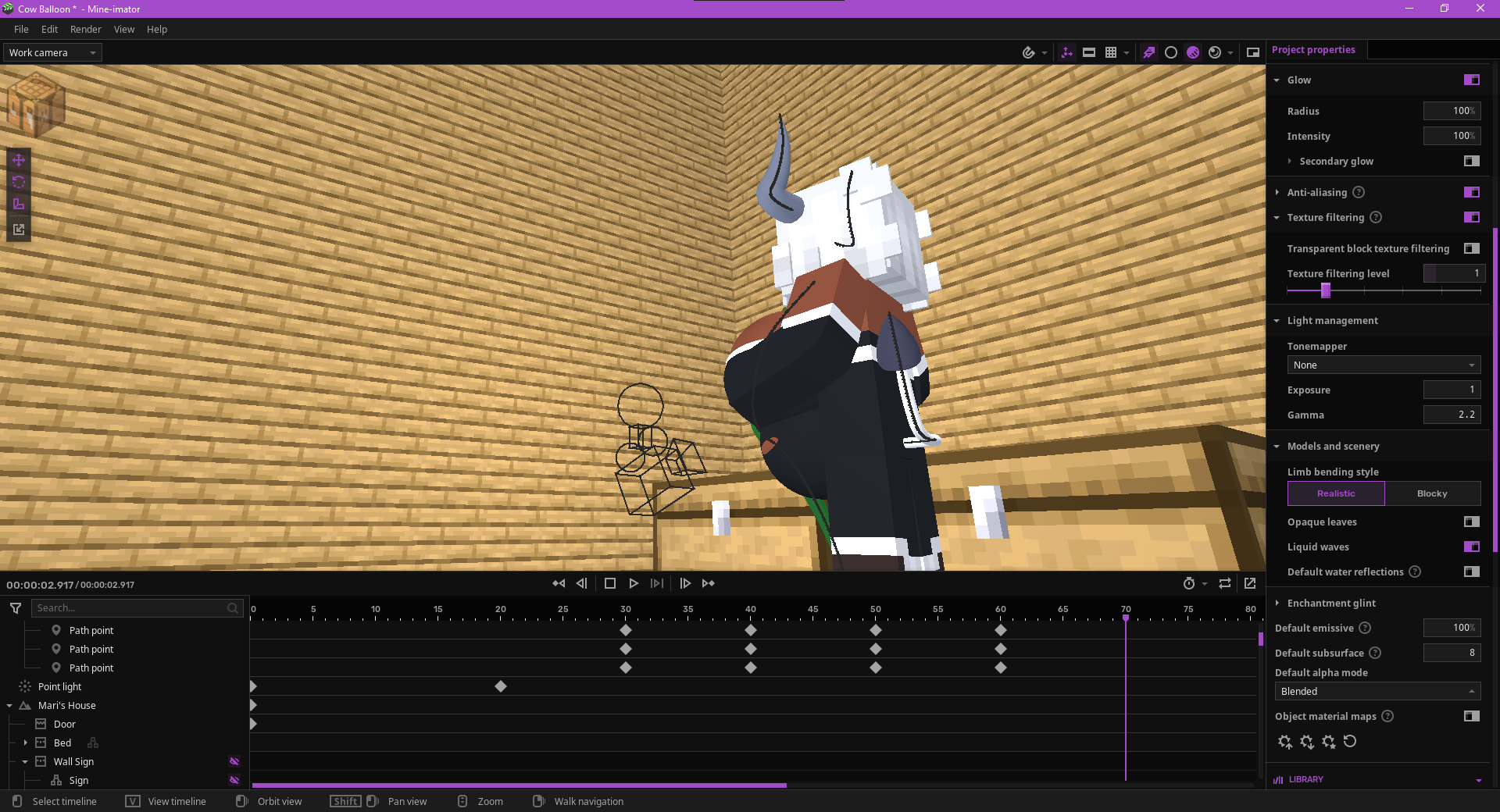Toggle Opaque leaves switch
The image size is (1500, 812).
(x=1472, y=522)
